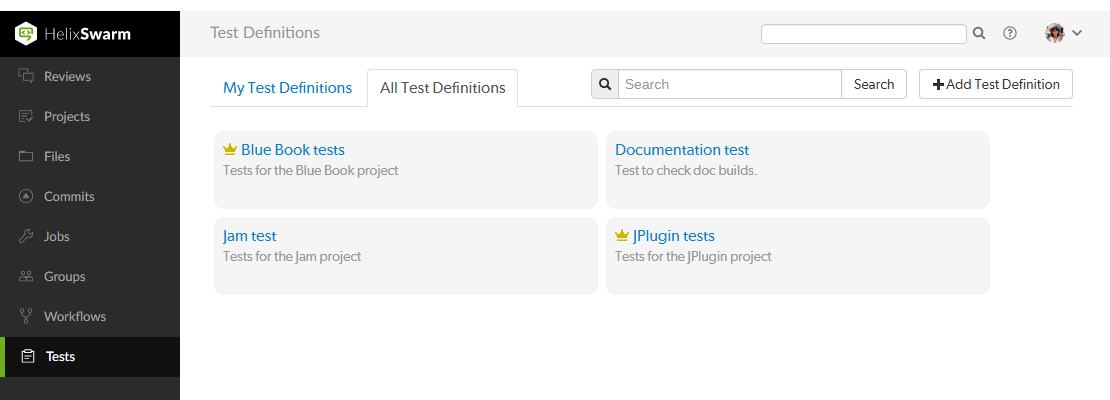This screenshot has width=1110, height=400.
Task: Click the Workflows branch icon
Action: click(26, 316)
